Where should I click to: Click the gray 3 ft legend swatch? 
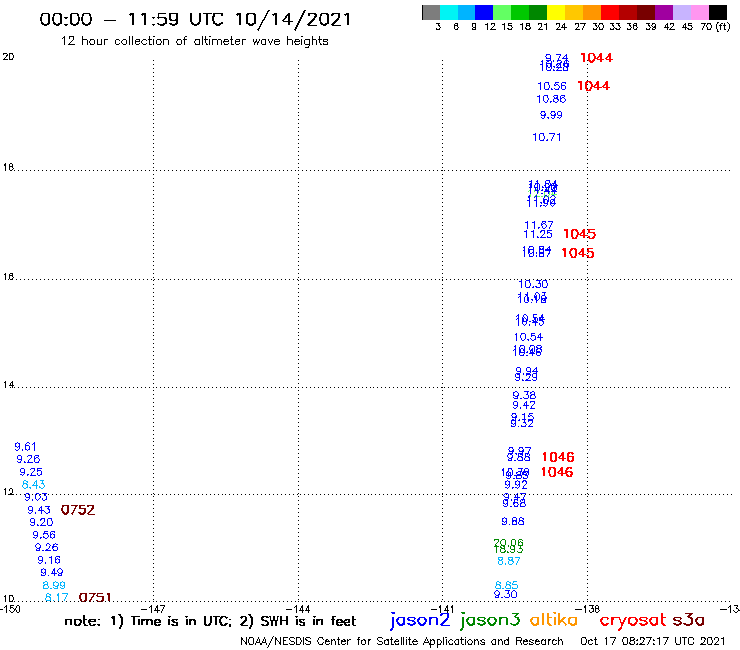pos(431,12)
